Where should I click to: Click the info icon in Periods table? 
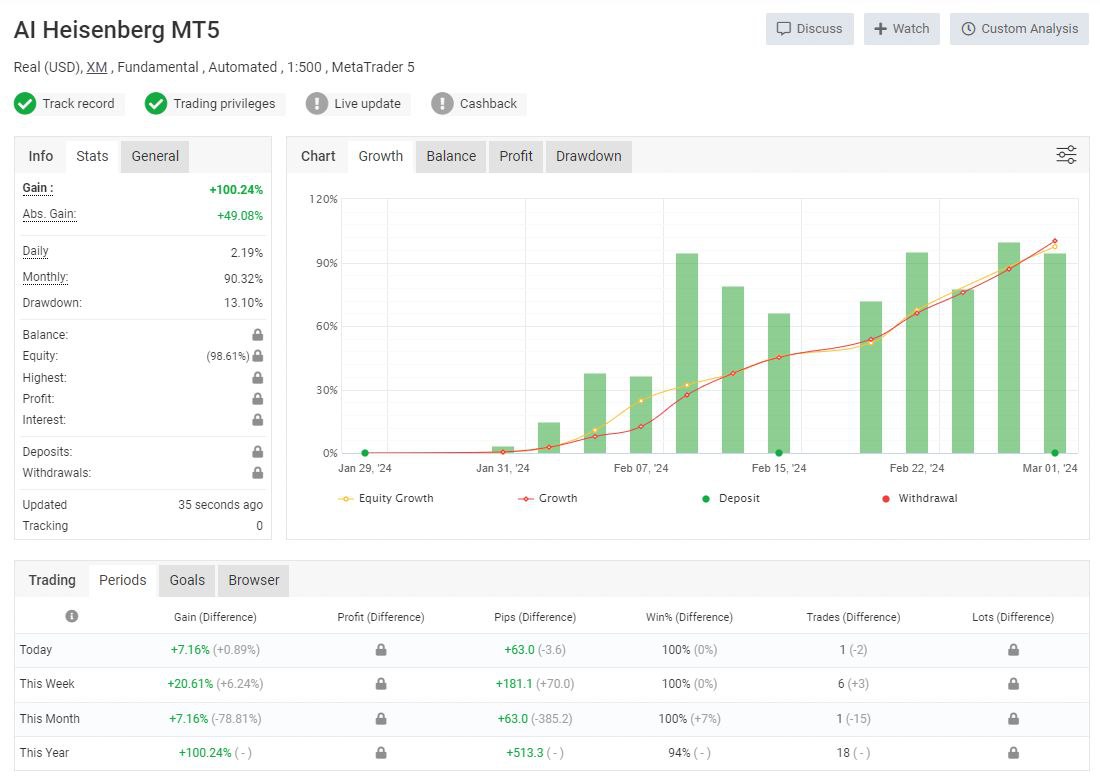[72, 617]
